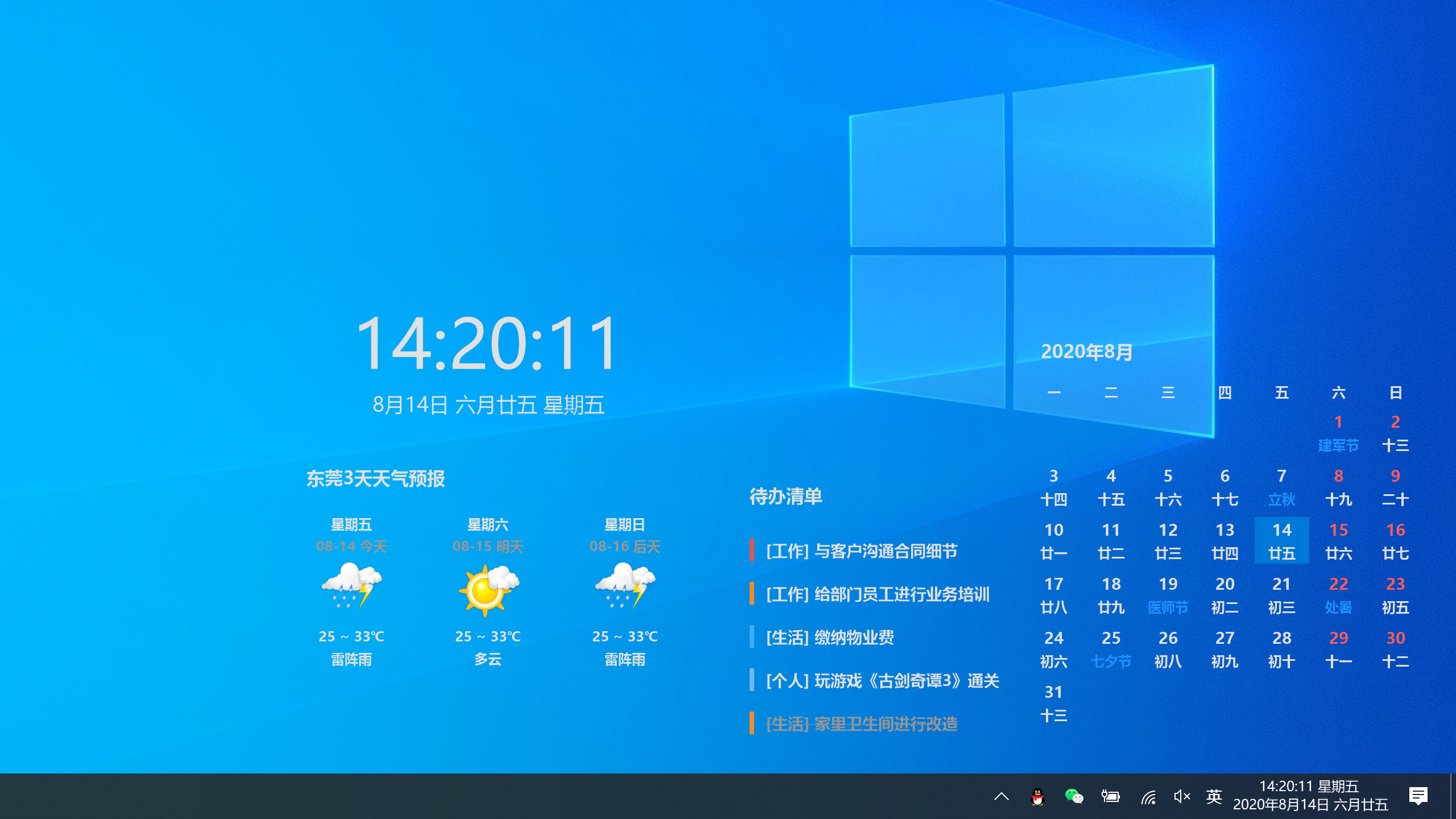Screen dimensions: 1456x819
Task: Select August 5 十六 in calendar
Action: coord(1168,487)
